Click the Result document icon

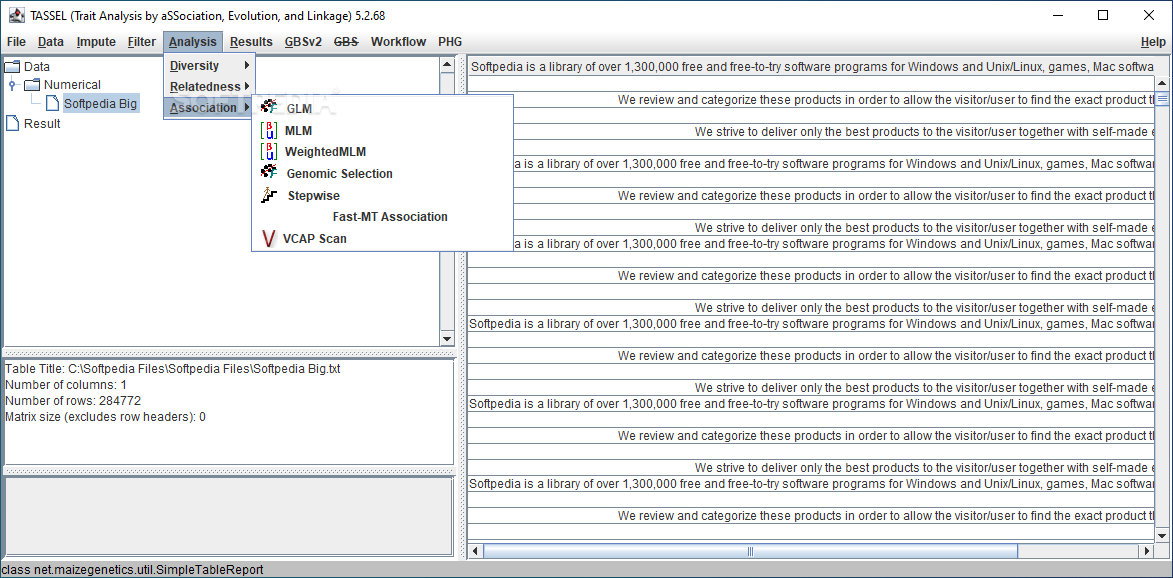coord(12,123)
